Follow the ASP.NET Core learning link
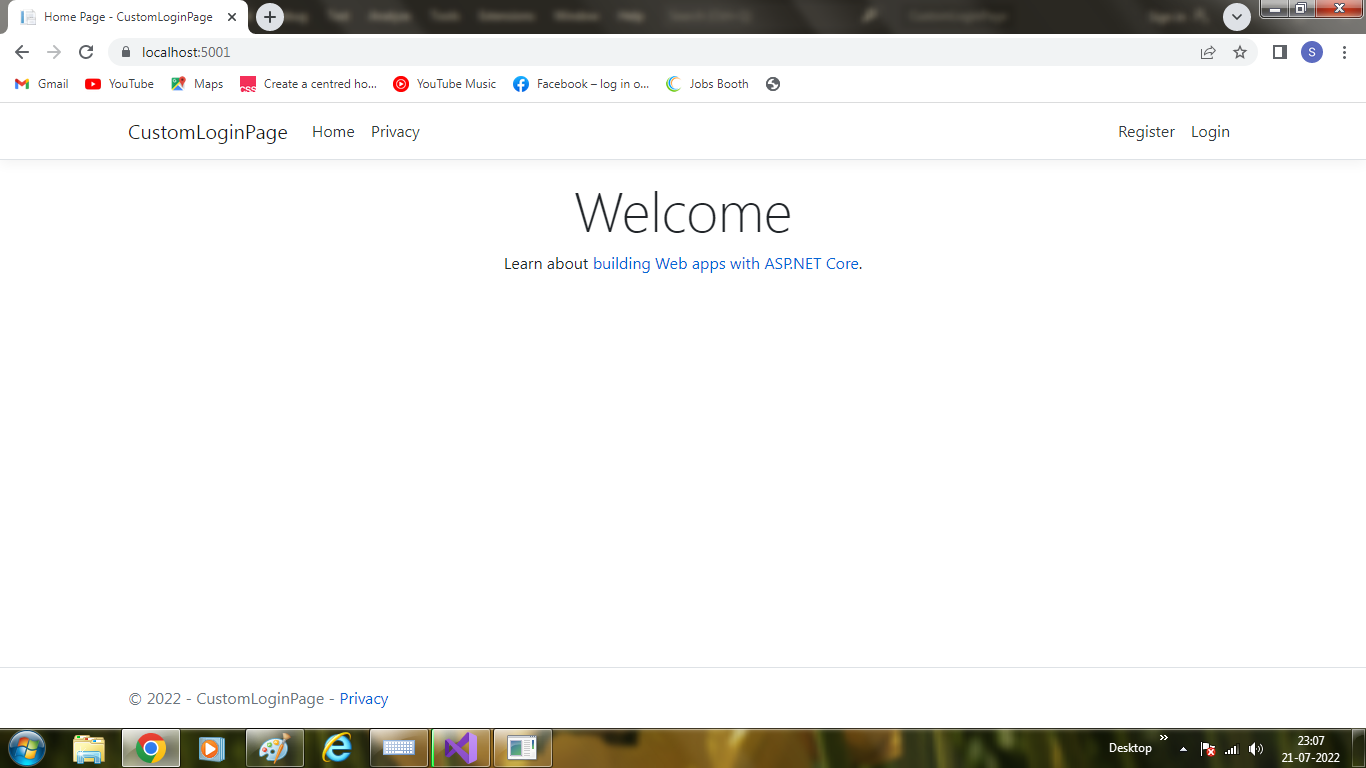Screen dimensions: 1366x768 click(x=726, y=263)
